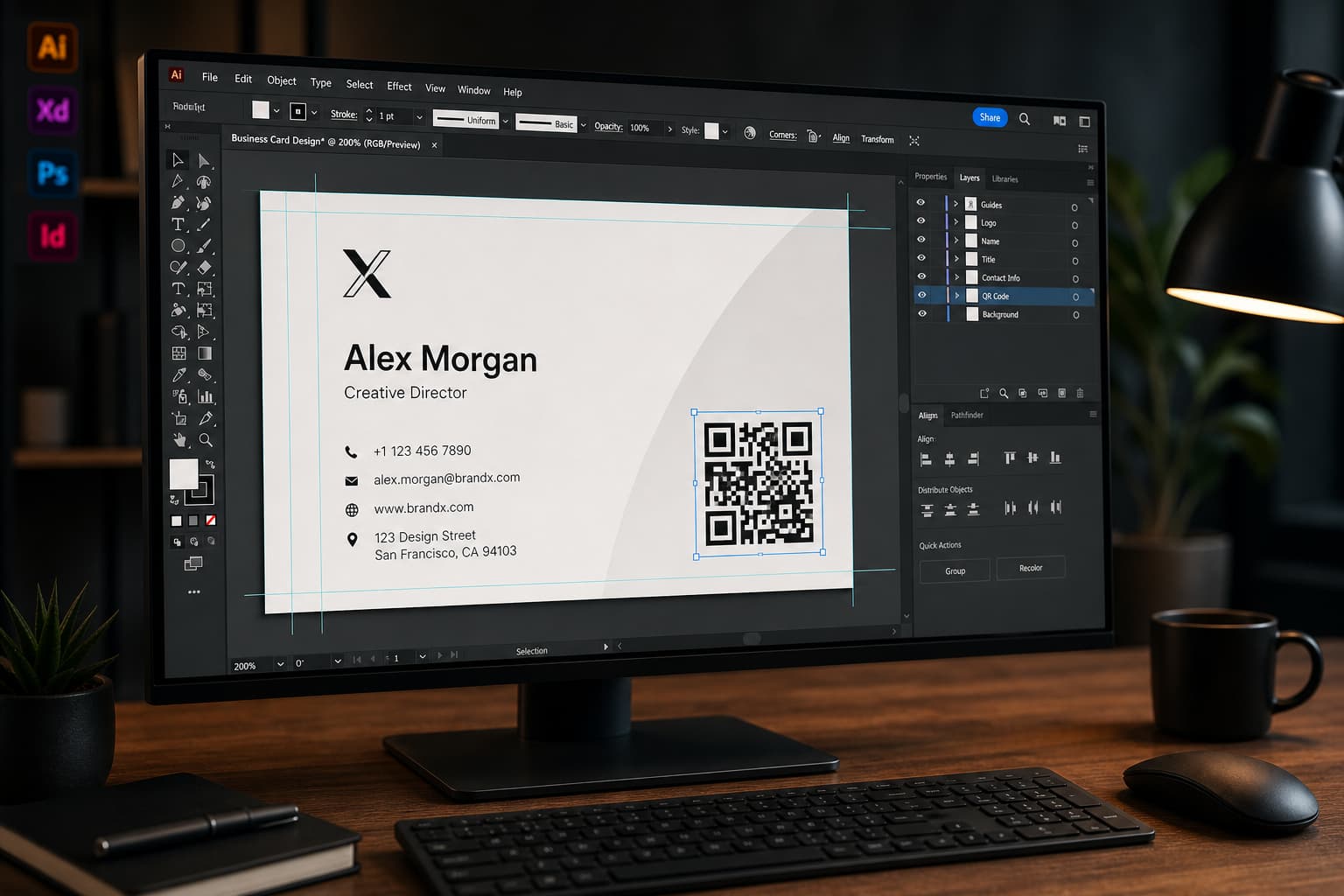1344x896 pixels.
Task: Pick the Rectangular Grid tool
Action: pos(178,353)
